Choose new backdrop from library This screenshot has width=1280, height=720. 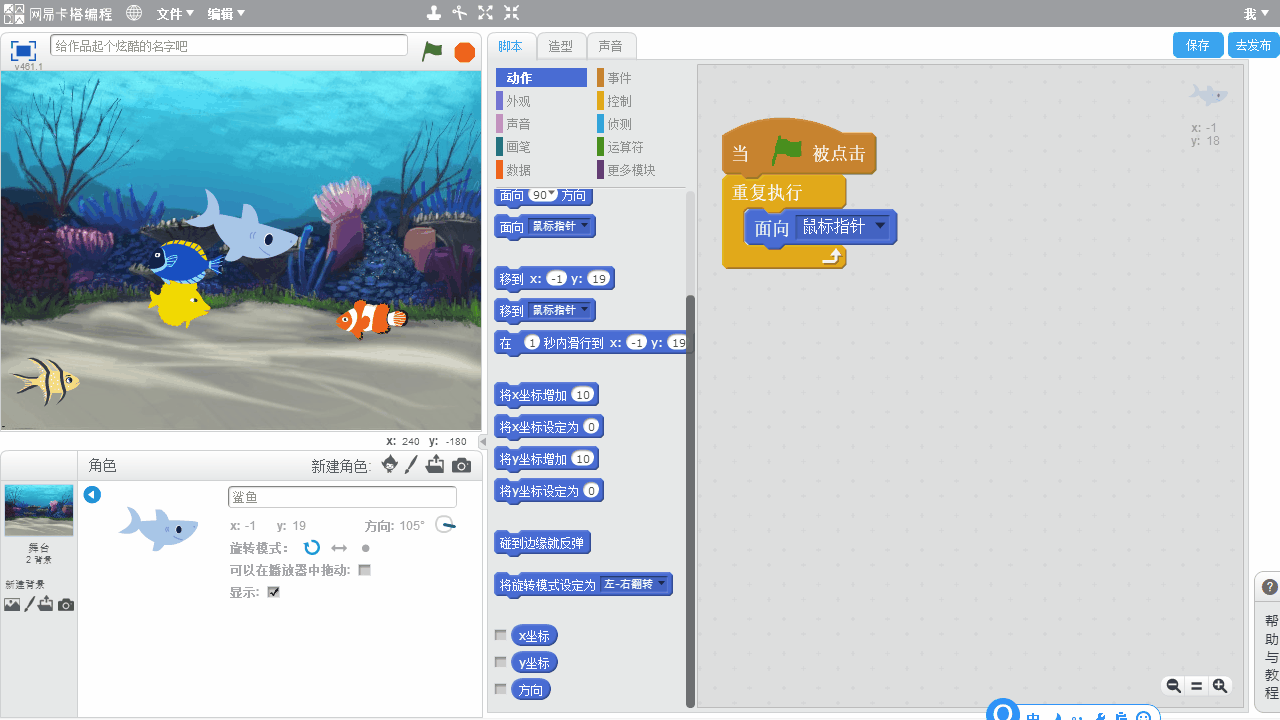tap(12, 604)
